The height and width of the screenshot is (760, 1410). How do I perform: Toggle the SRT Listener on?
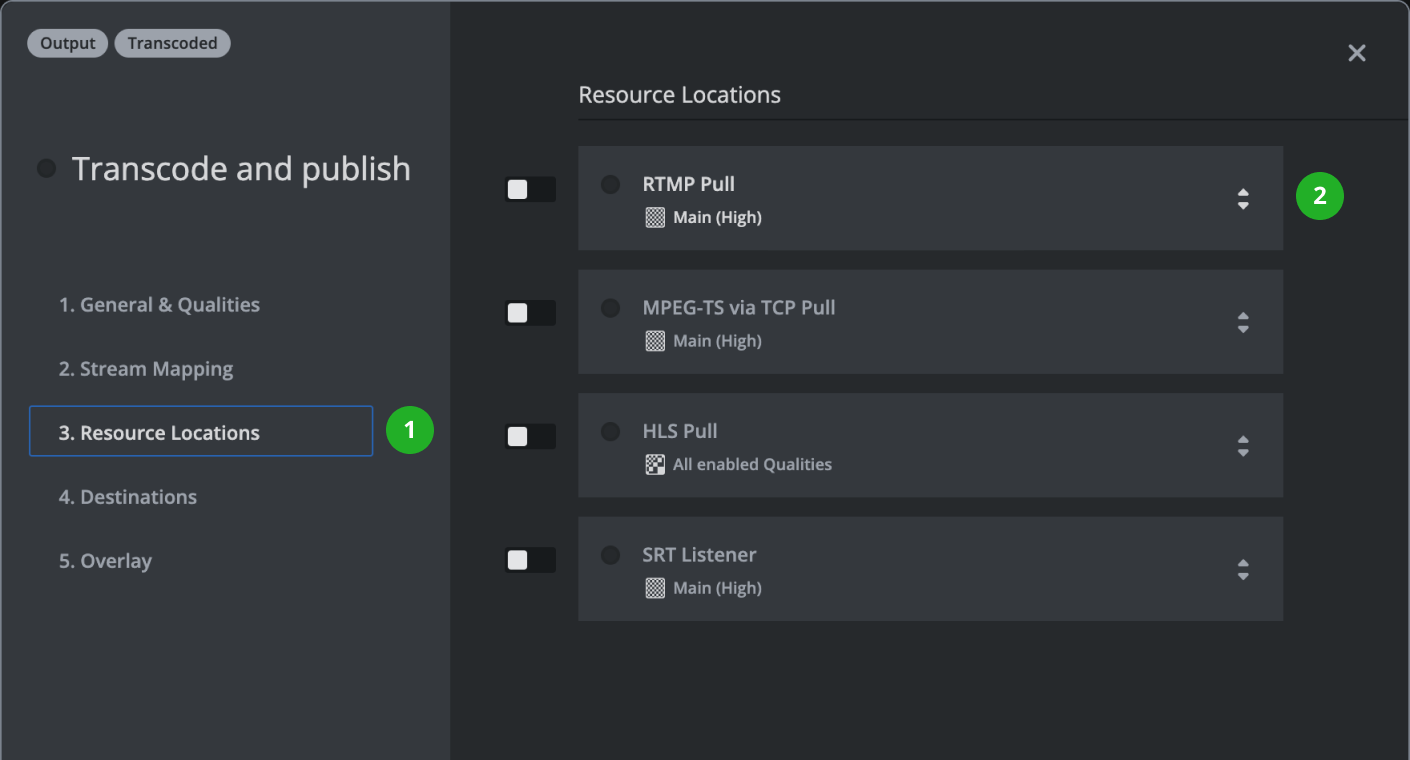[530, 560]
